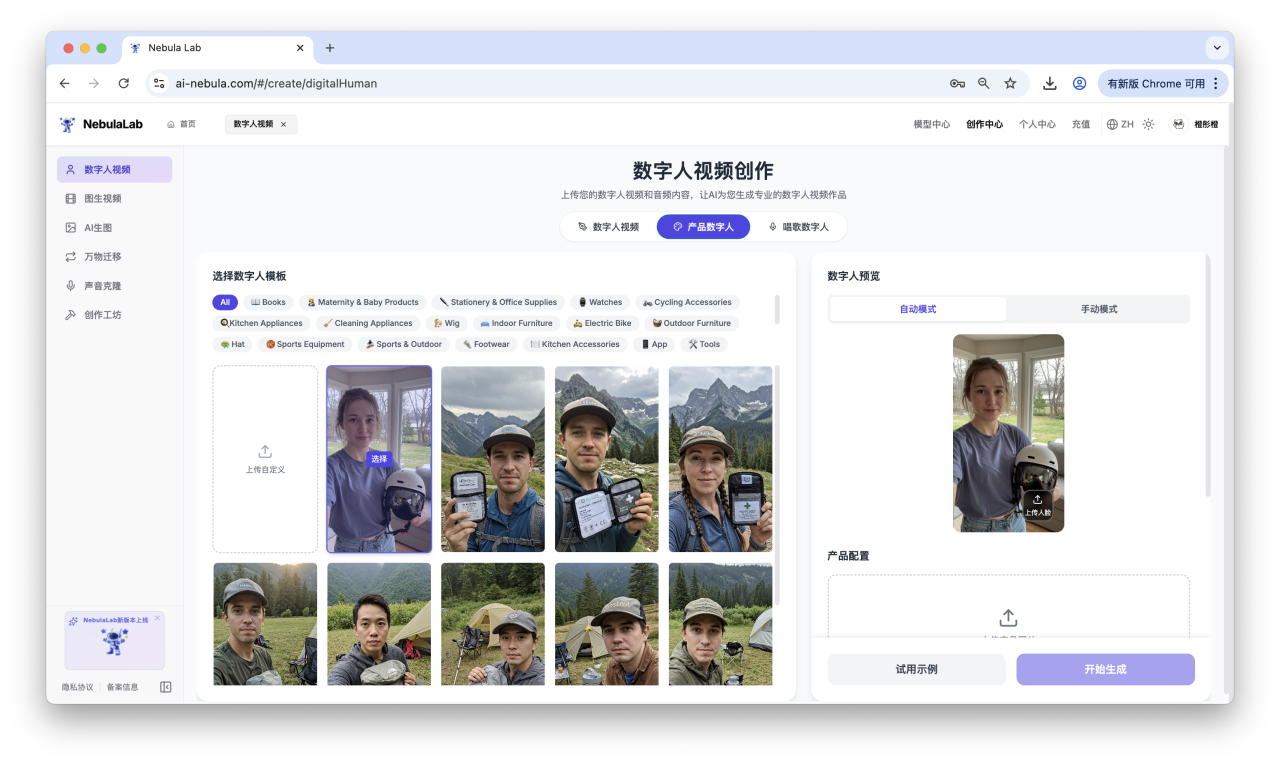
Task: Switch to 唱歌数字人 tab
Action: [798, 227]
